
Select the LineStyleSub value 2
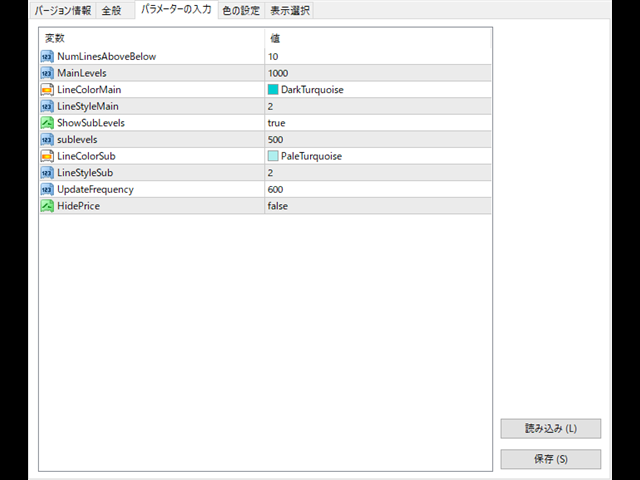point(270,173)
